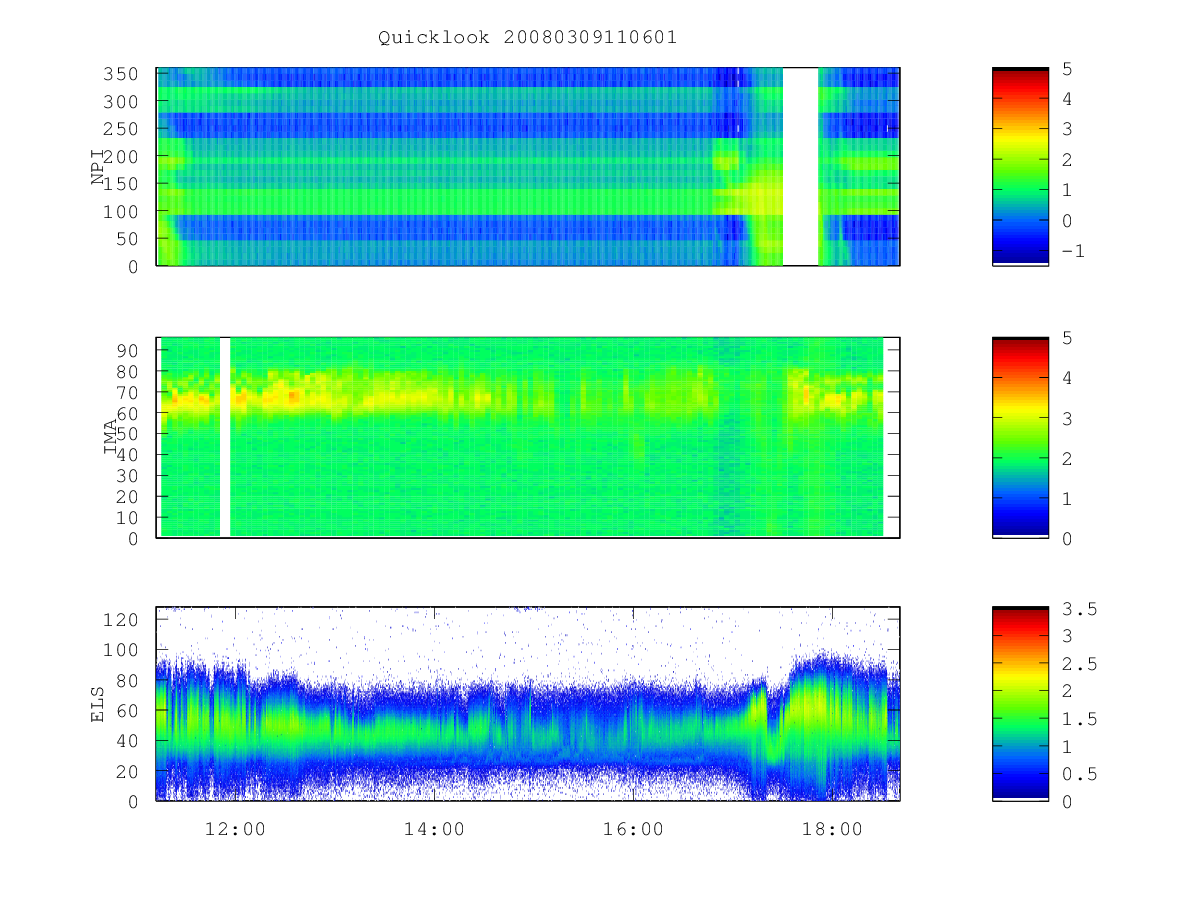Select the 12:00 time tick label
This screenshot has height=900, width=1200.
click(x=235, y=830)
